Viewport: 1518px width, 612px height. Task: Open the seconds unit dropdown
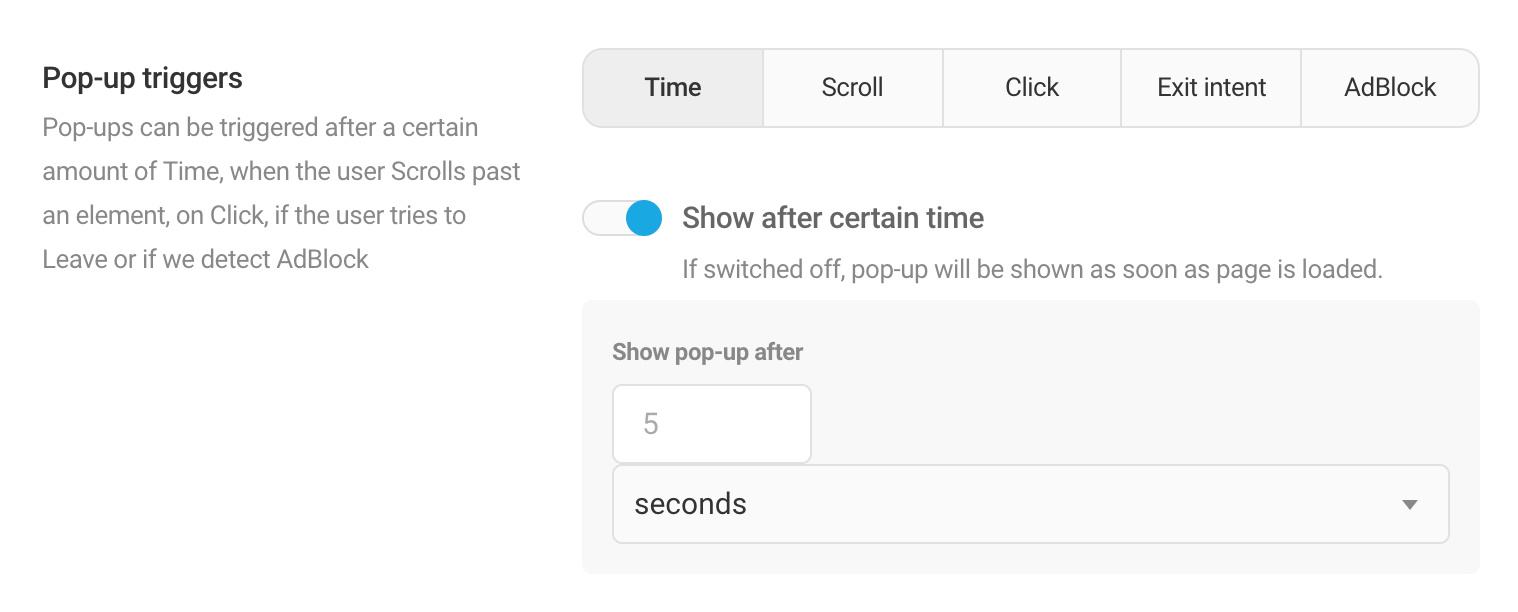[1030, 504]
